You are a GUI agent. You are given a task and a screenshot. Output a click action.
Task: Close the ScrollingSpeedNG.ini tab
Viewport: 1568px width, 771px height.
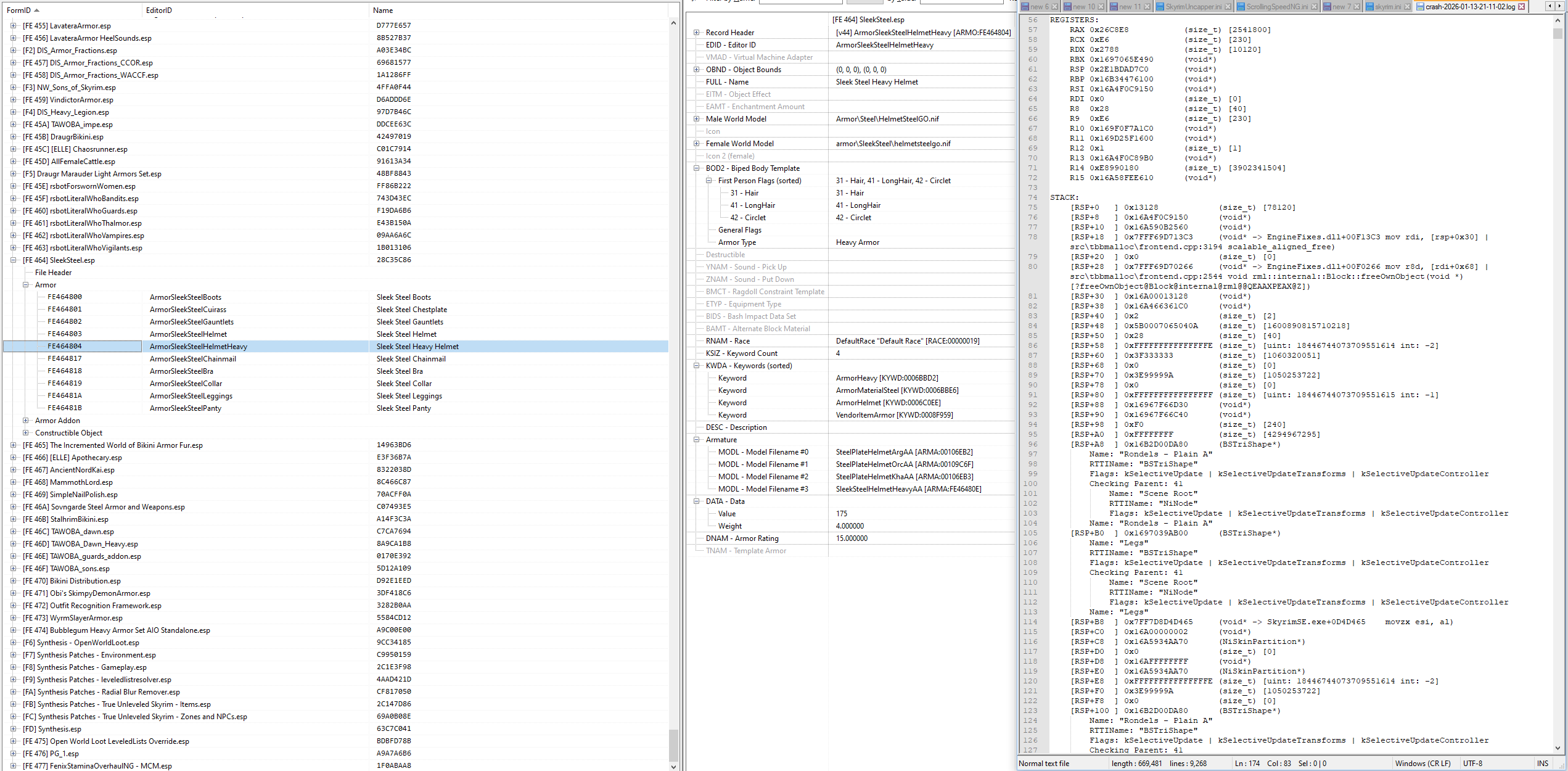[1314, 7]
